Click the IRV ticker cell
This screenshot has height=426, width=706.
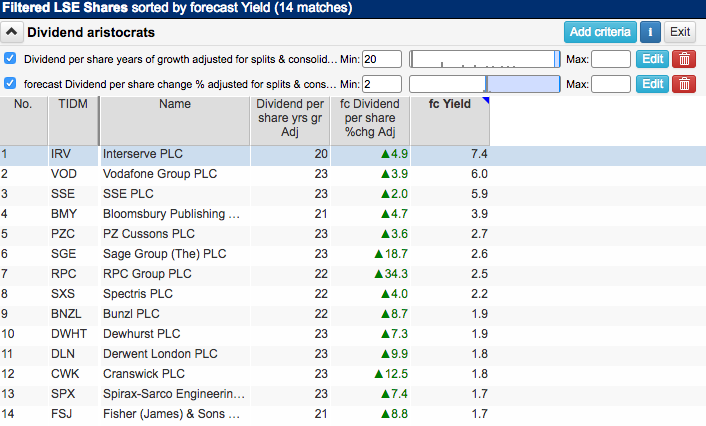click(x=73, y=154)
